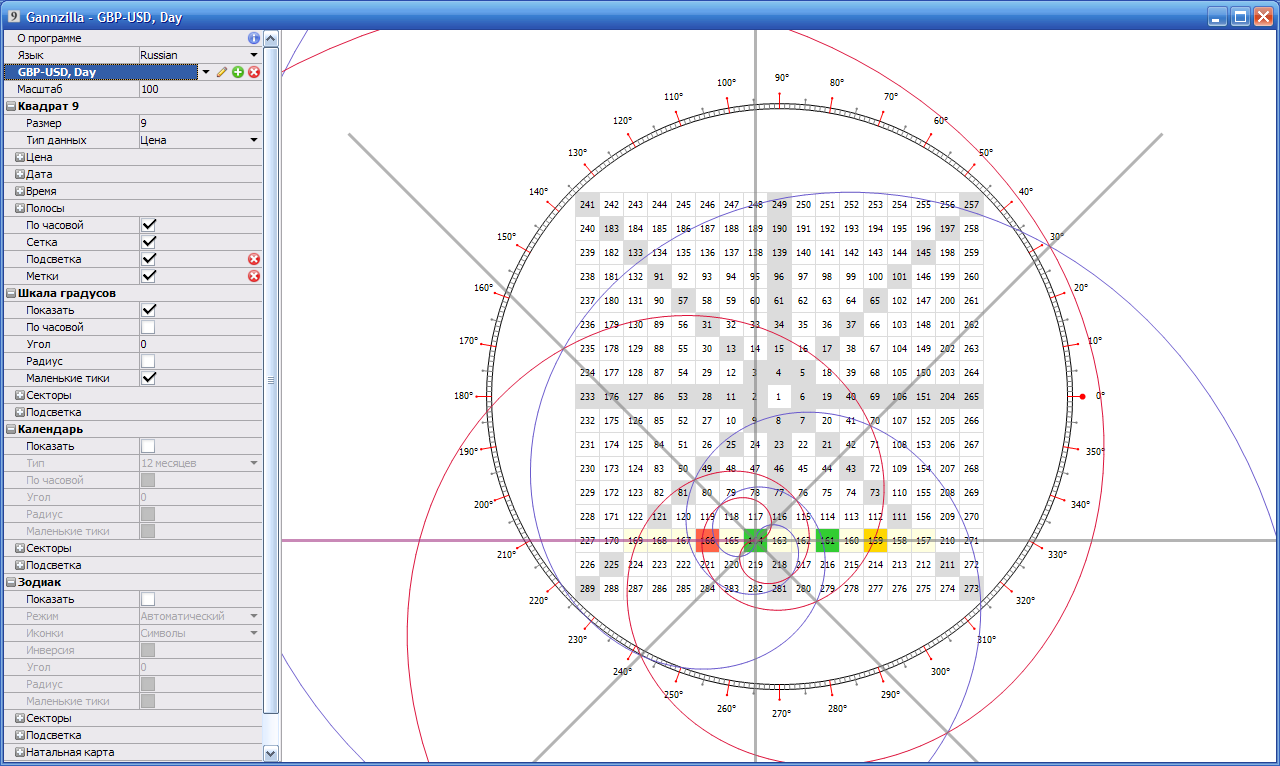This screenshot has width=1280, height=766.
Task: Click Угол value field under Шкала градусов
Action: (x=200, y=344)
